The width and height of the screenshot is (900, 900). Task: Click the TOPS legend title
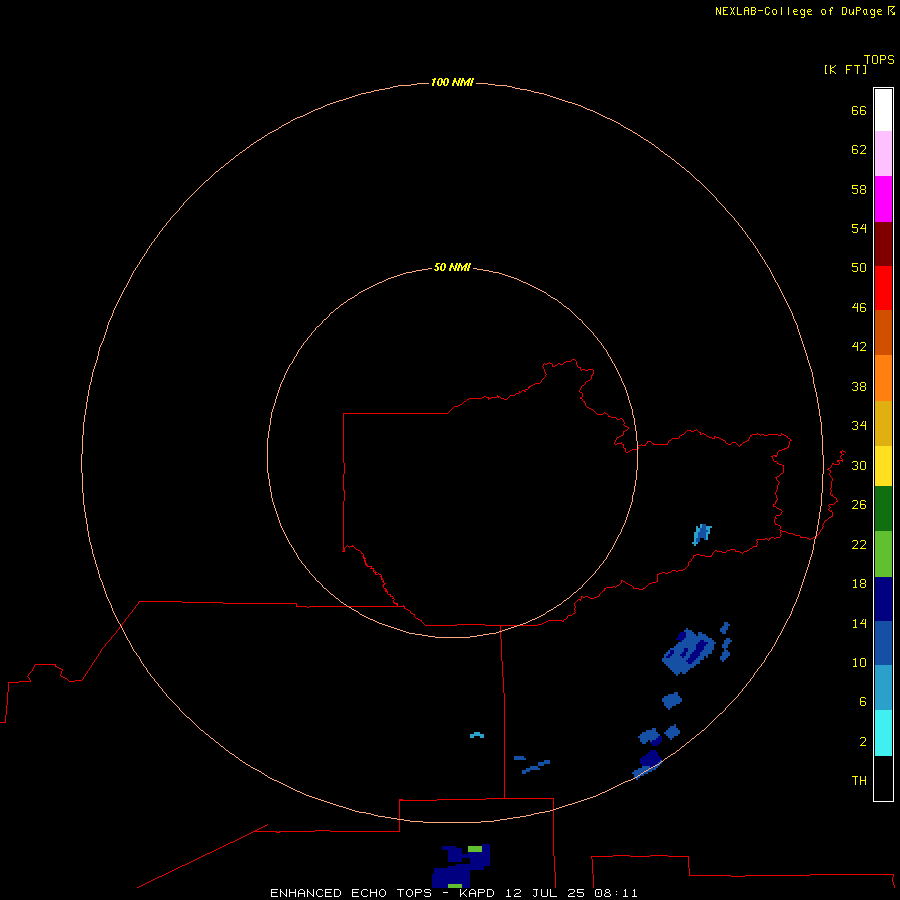[879, 59]
